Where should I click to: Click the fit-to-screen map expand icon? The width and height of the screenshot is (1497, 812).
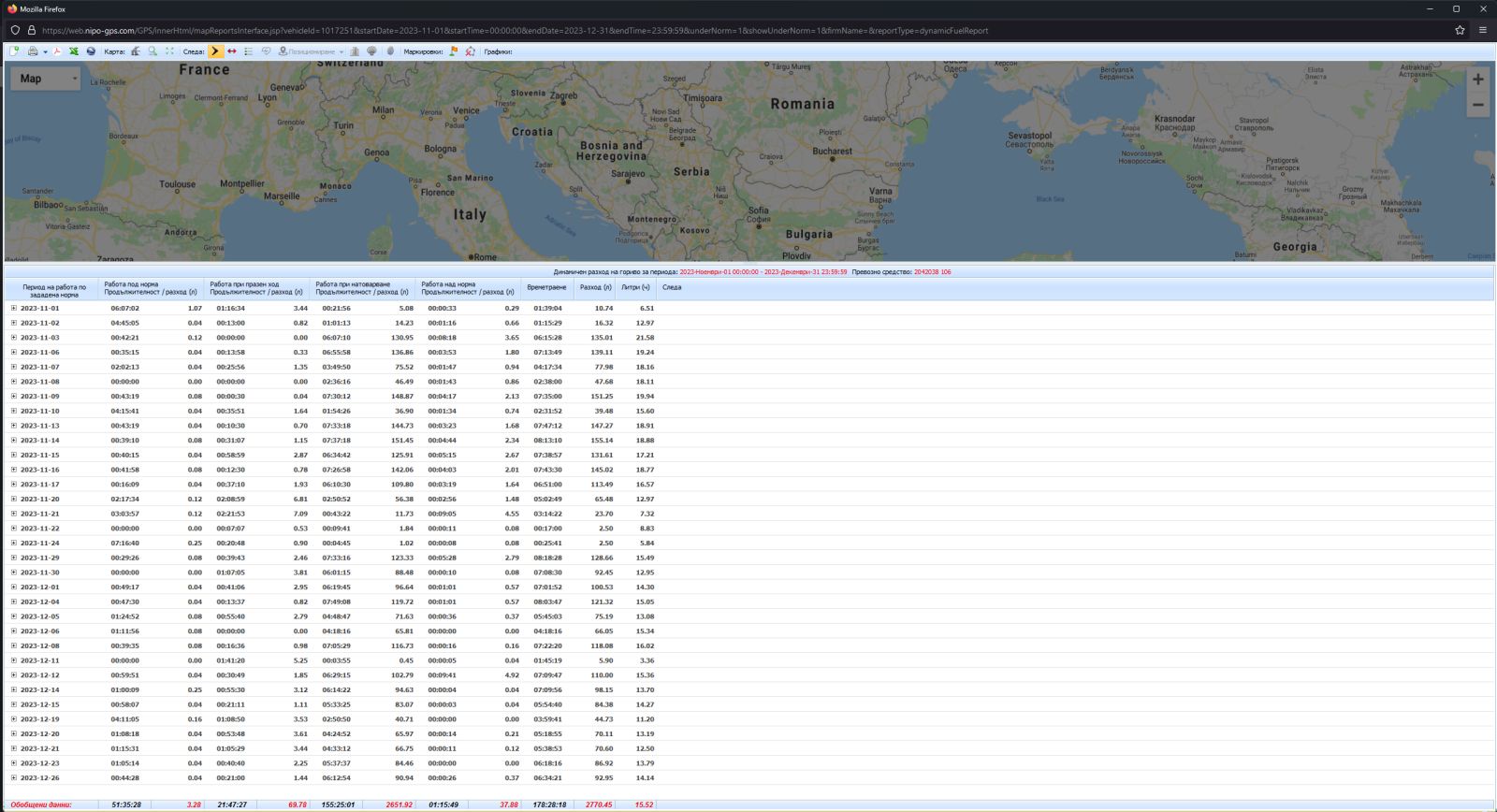169,51
